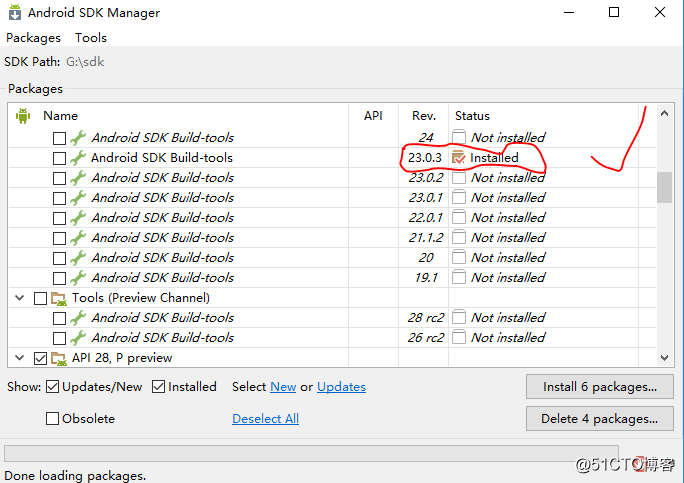684x483 pixels.
Task: Click not-installed status icon for revision 19.1
Action: 459,277
